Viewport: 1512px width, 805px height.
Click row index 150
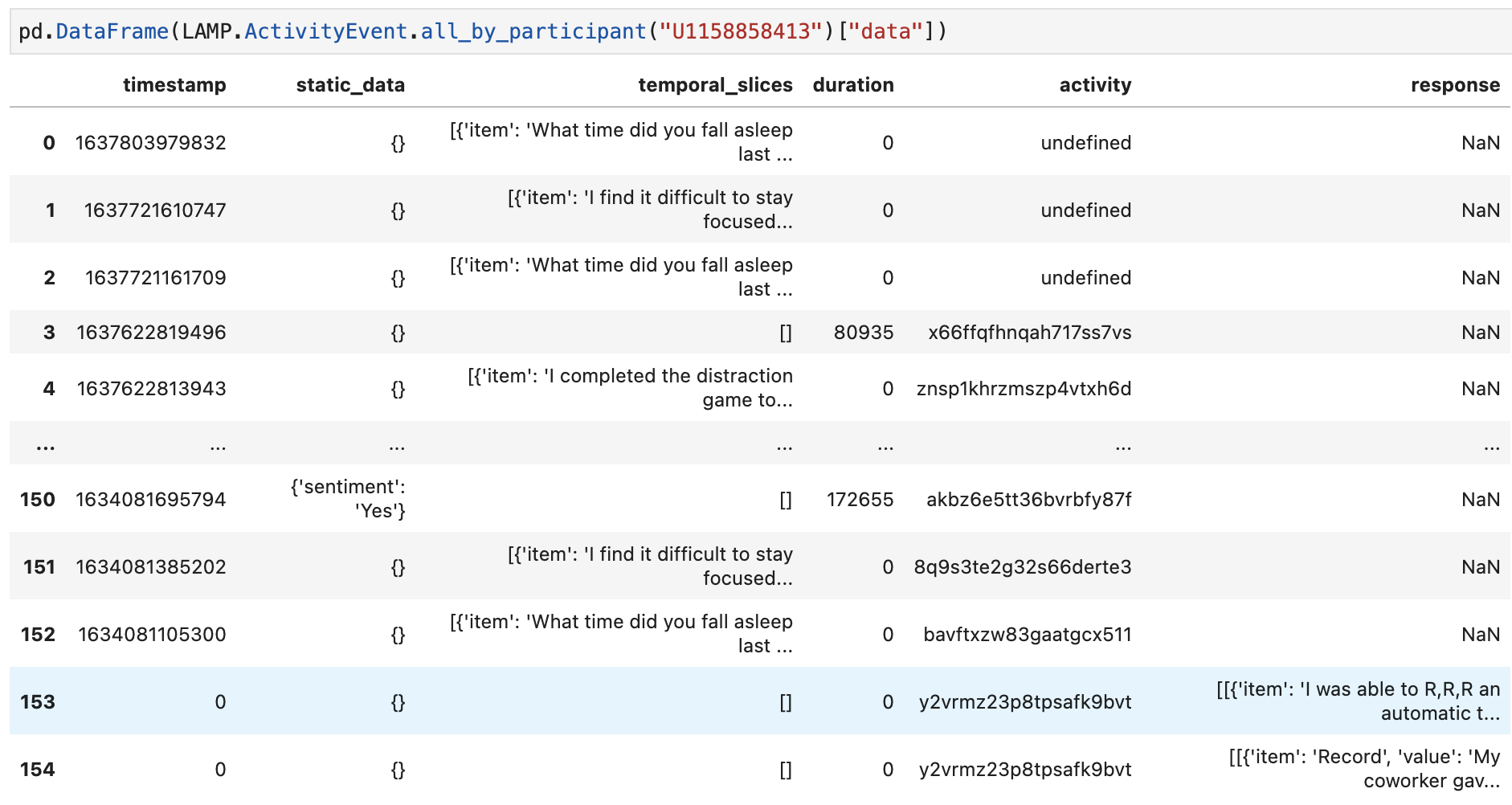tap(38, 500)
